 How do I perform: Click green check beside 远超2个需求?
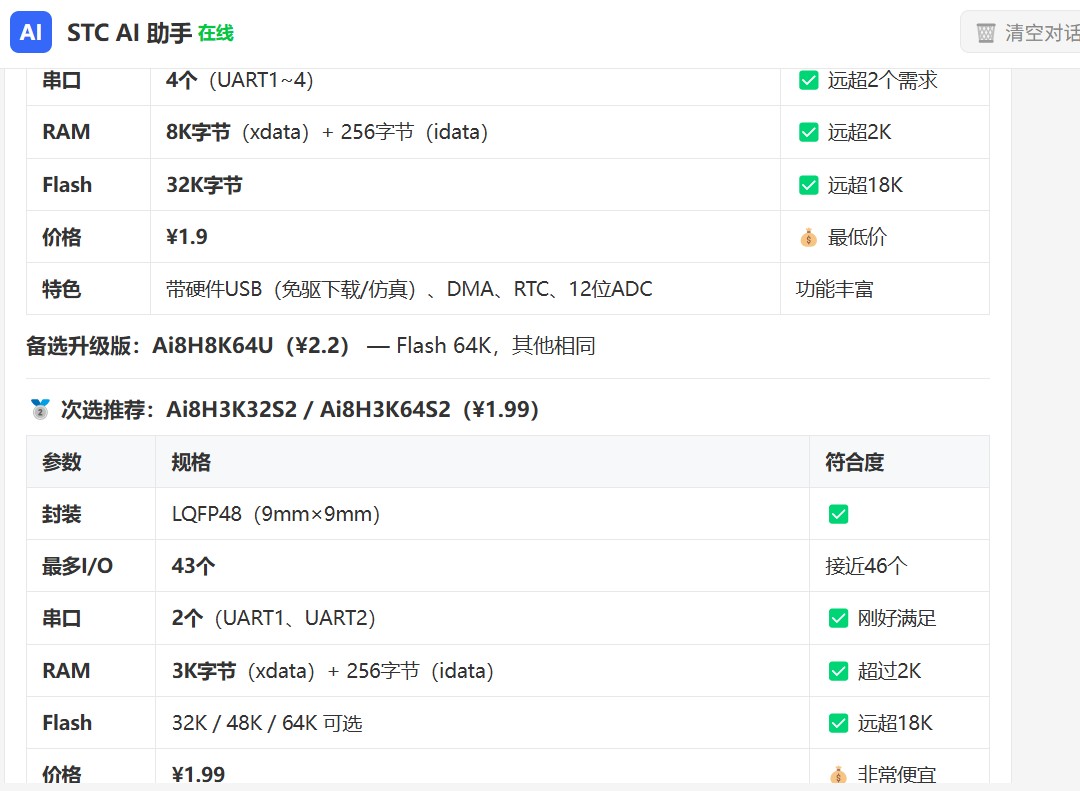pos(809,81)
